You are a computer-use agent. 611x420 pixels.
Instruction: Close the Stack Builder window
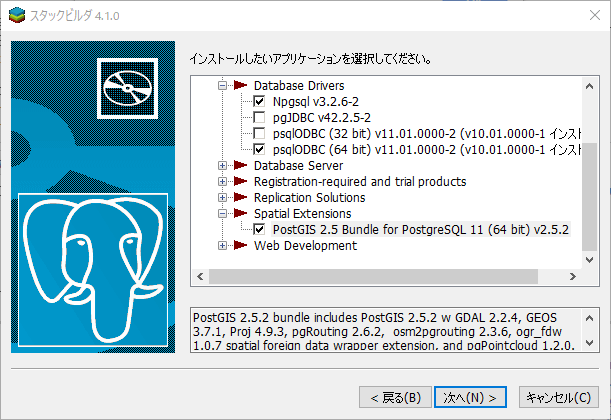(x=595, y=15)
